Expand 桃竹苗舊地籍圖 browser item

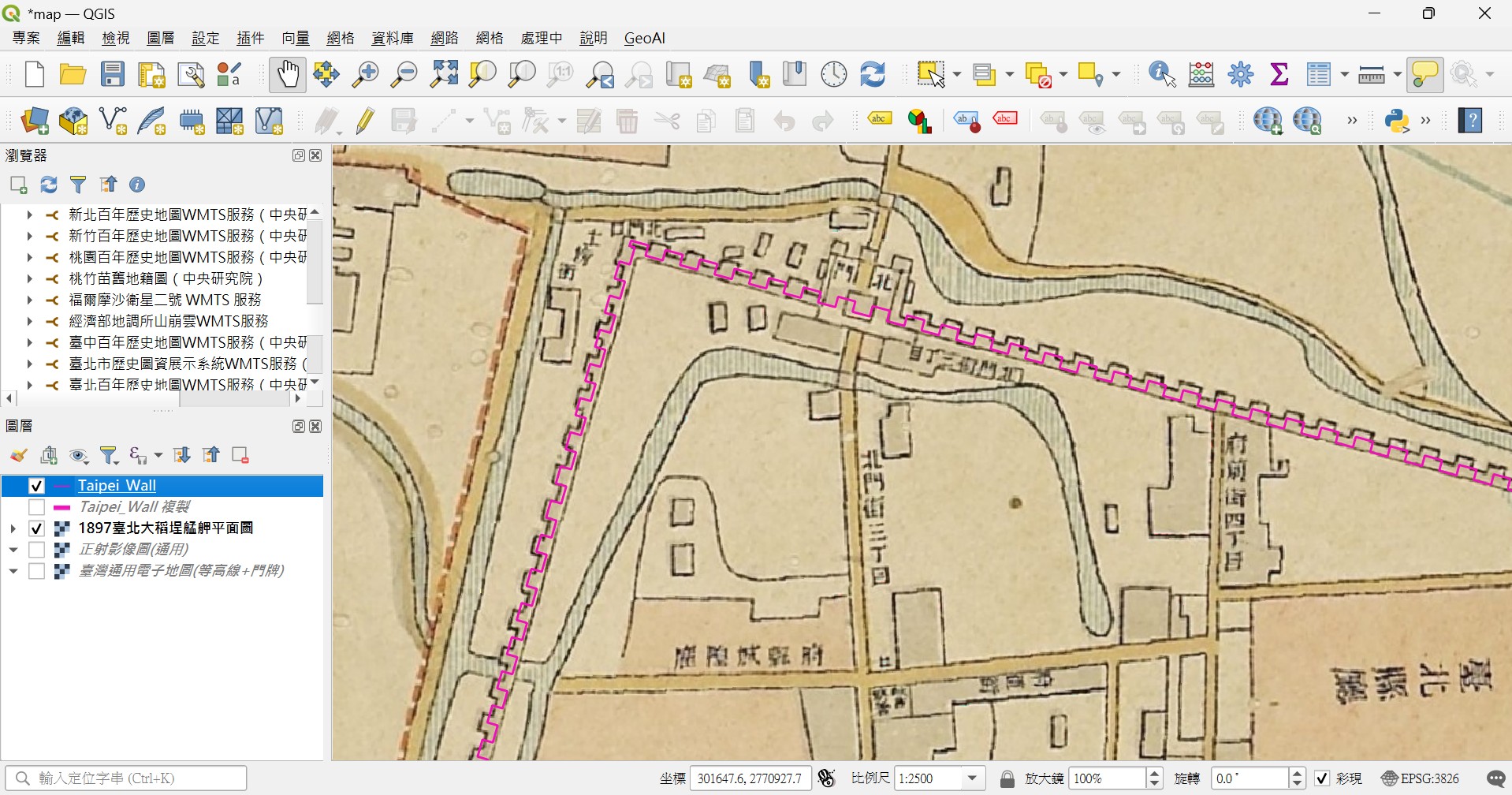pos(29,278)
